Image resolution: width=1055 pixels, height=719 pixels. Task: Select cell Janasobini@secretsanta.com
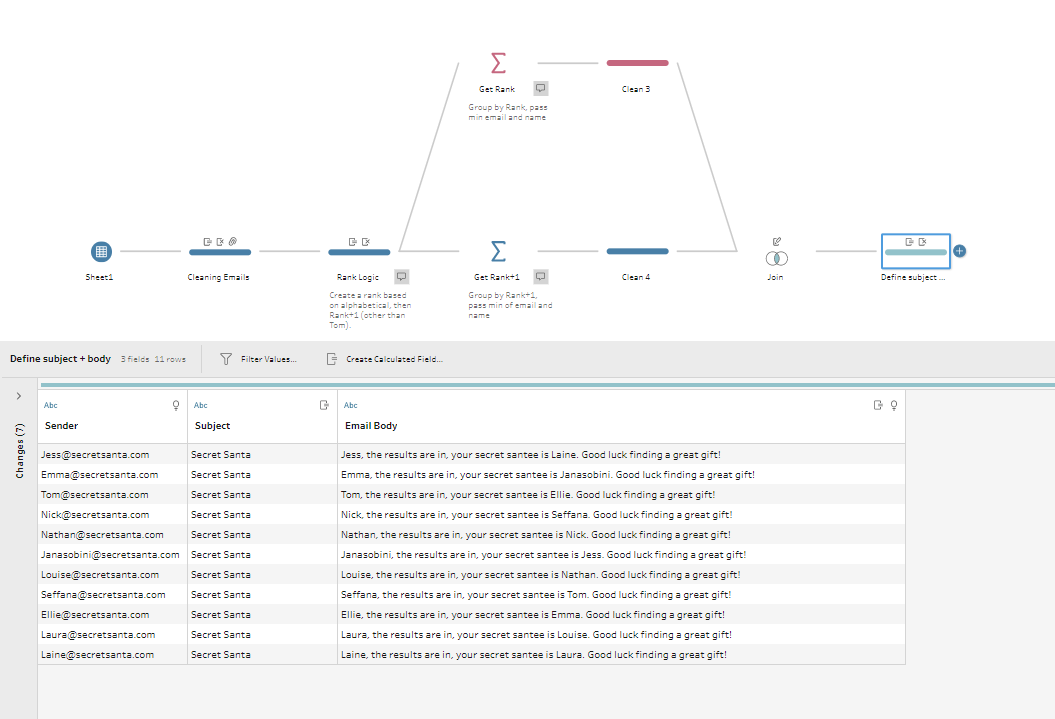(112, 555)
